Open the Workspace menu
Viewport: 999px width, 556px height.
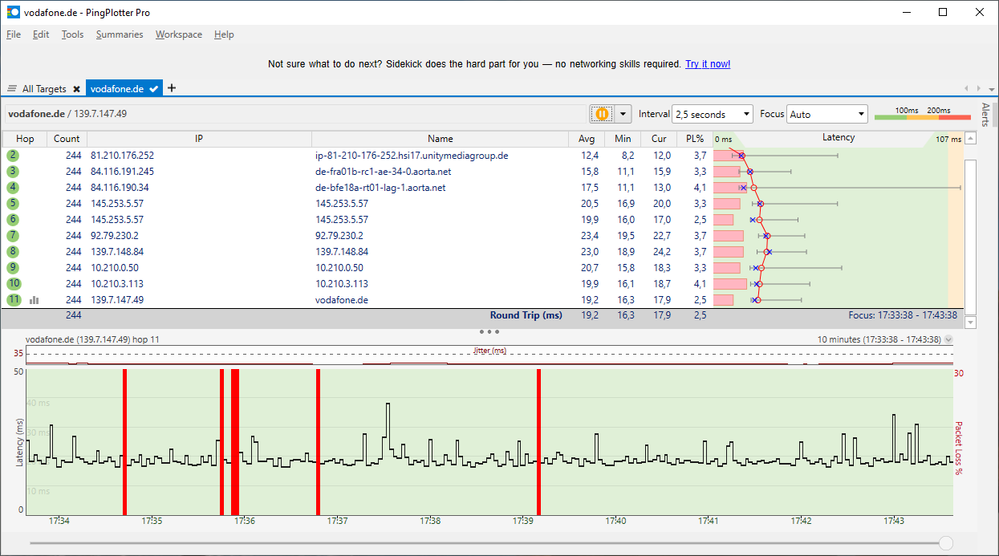click(x=178, y=34)
